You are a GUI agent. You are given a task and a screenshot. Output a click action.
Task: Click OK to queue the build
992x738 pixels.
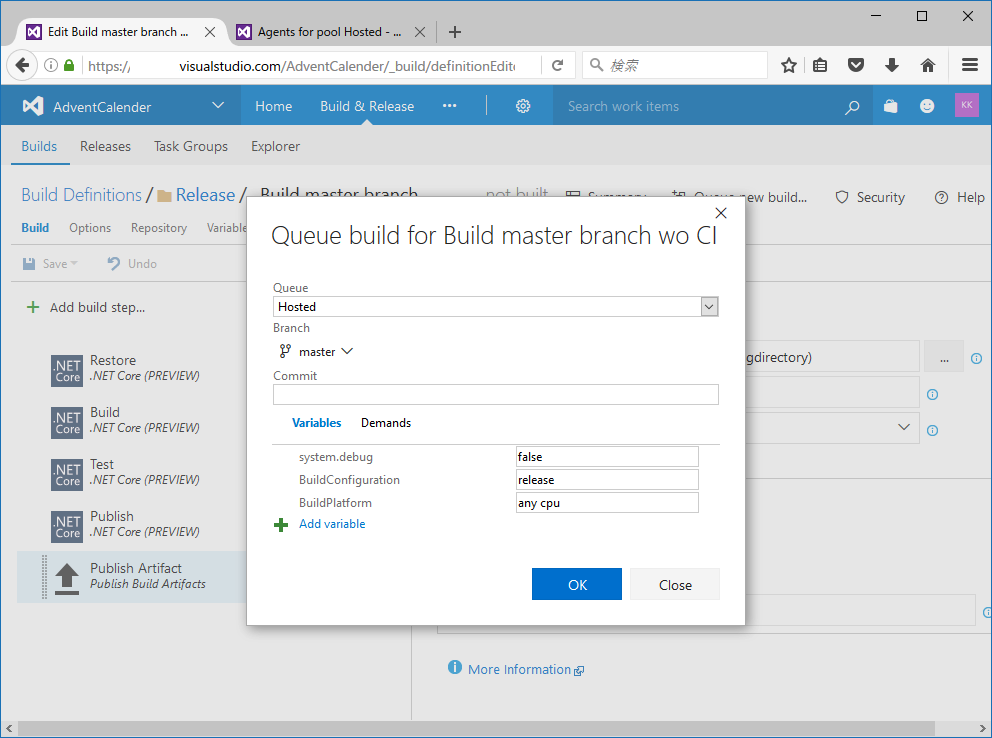pos(576,584)
